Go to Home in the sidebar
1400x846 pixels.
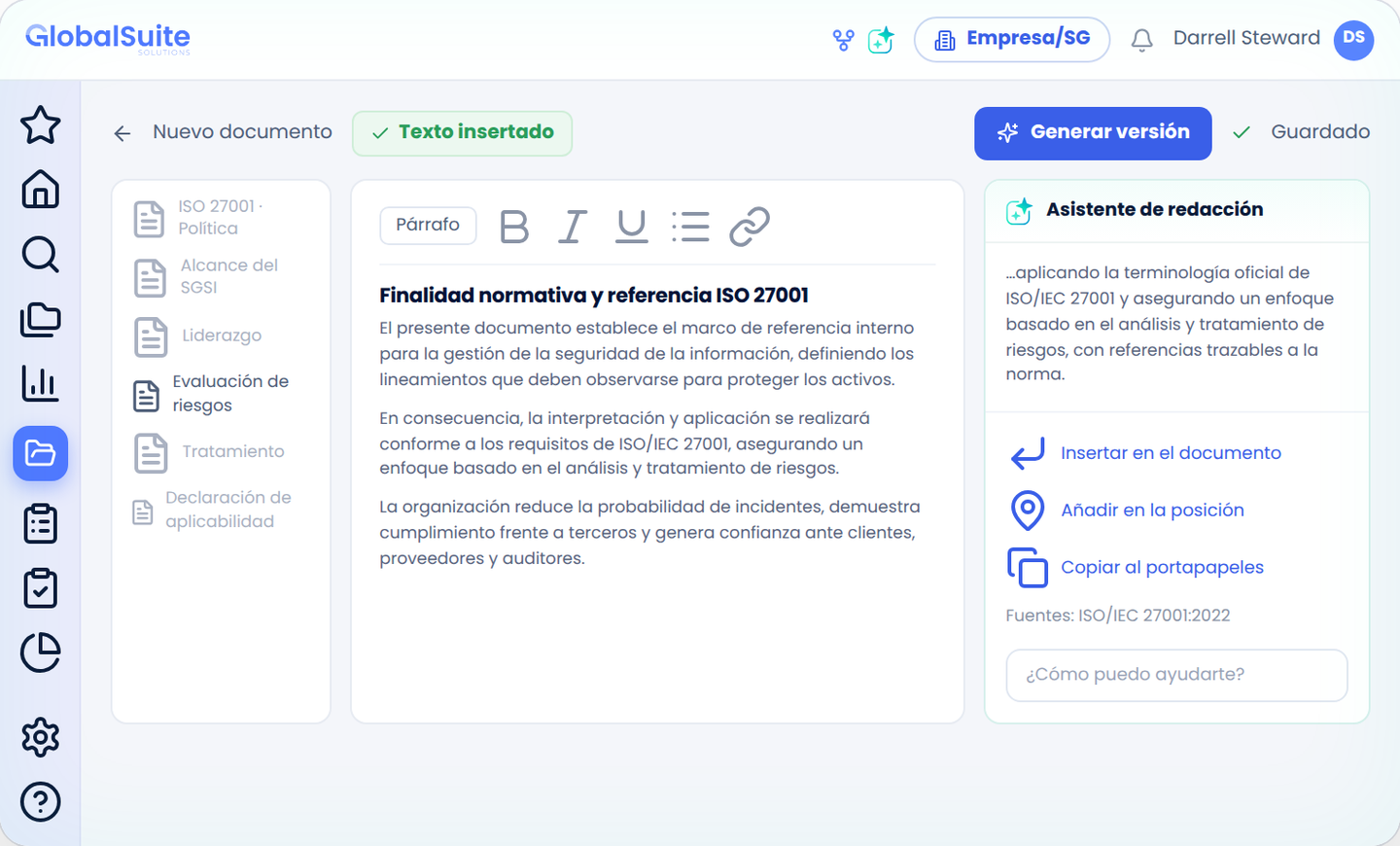(40, 189)
